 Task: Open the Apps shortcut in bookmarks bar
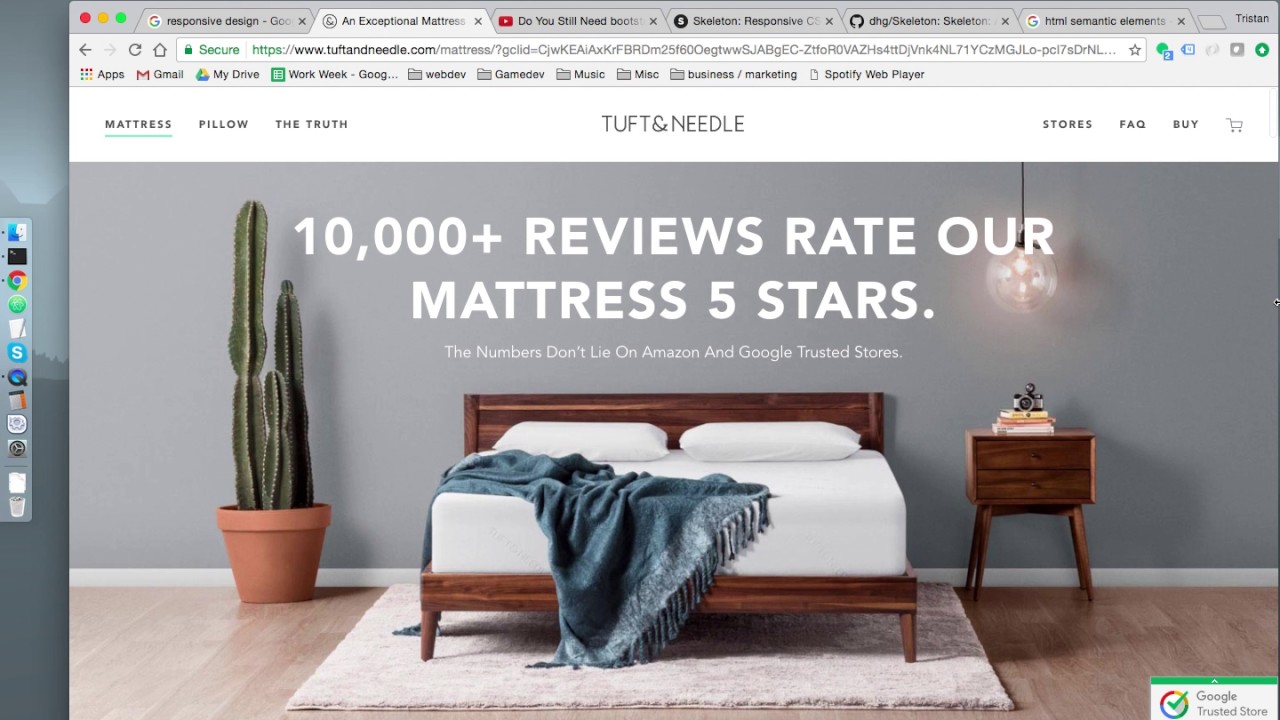(x=102, y=74)
